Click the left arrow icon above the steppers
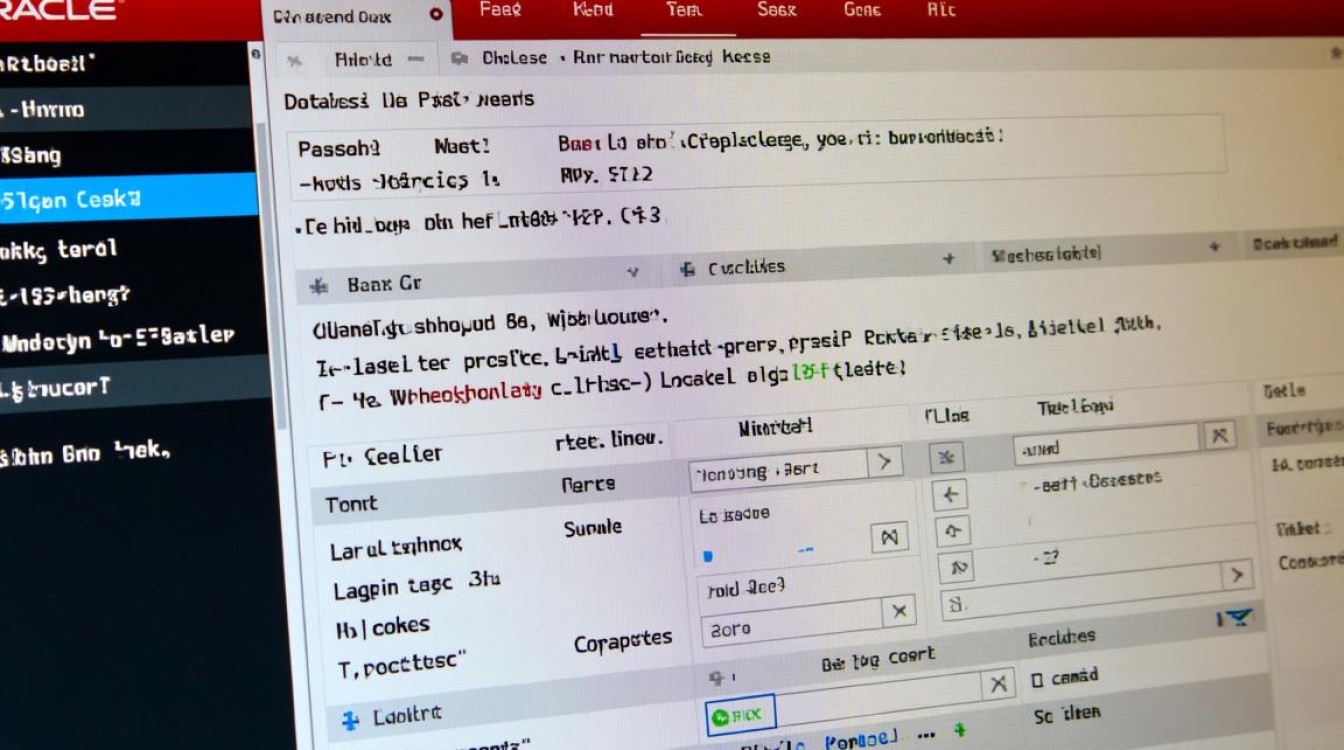Image resolution: width=1344 pixels, height=750 pixels. [951, 493]
